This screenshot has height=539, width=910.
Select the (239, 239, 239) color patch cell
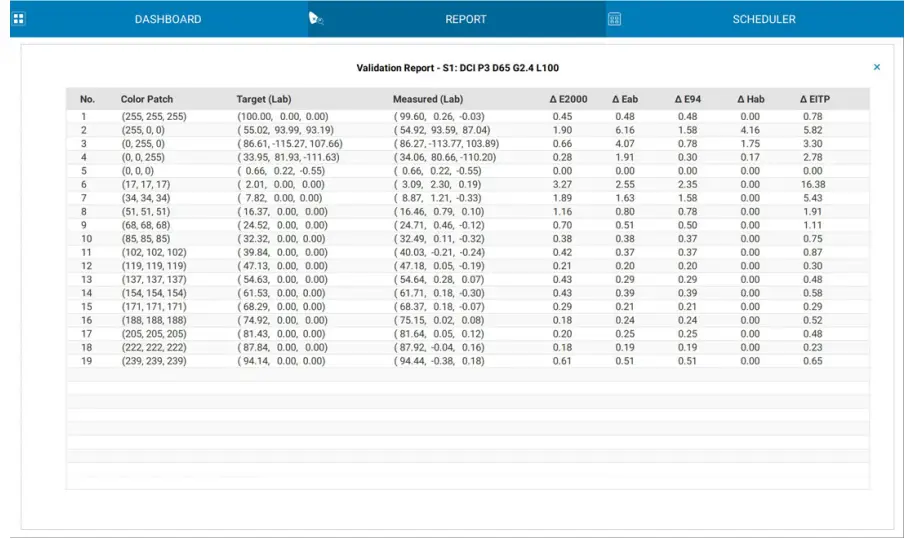point(154,361)
